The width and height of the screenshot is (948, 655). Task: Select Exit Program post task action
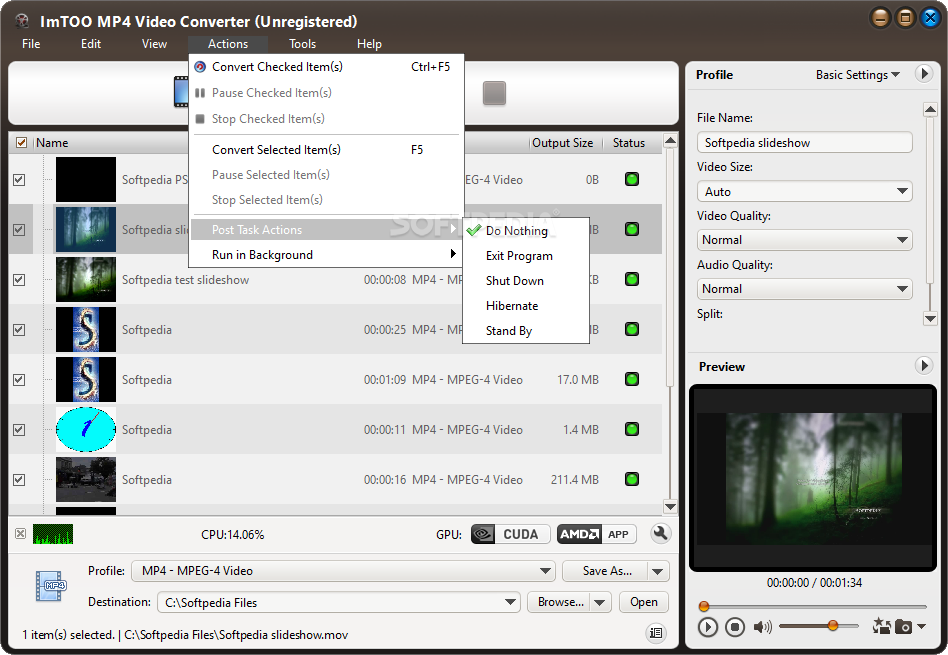click(526, 256)
